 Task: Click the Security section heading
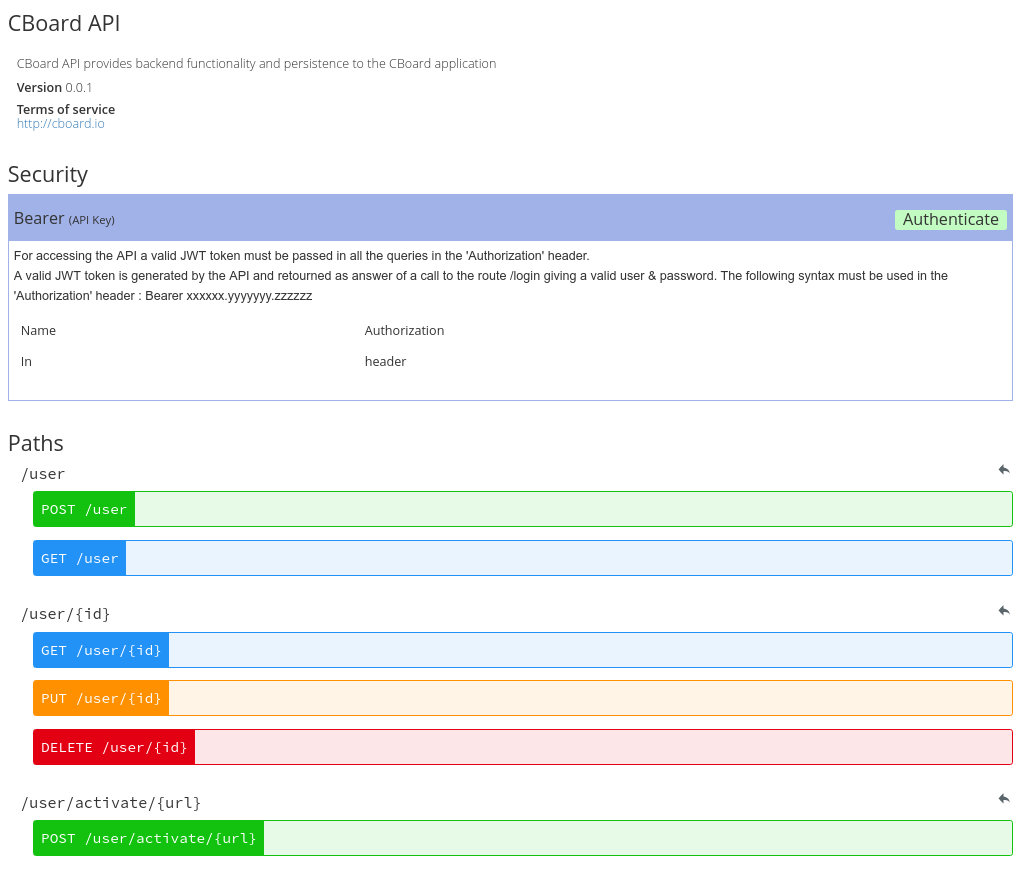click(x=48, y=175)
